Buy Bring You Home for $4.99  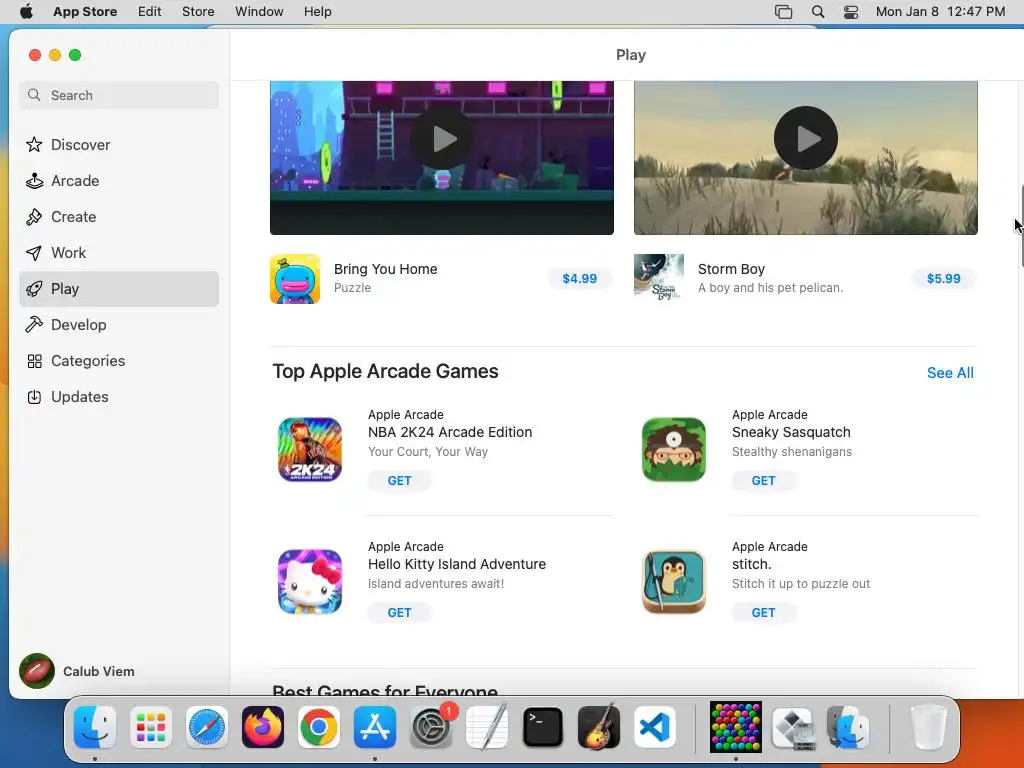coord(580,279)
